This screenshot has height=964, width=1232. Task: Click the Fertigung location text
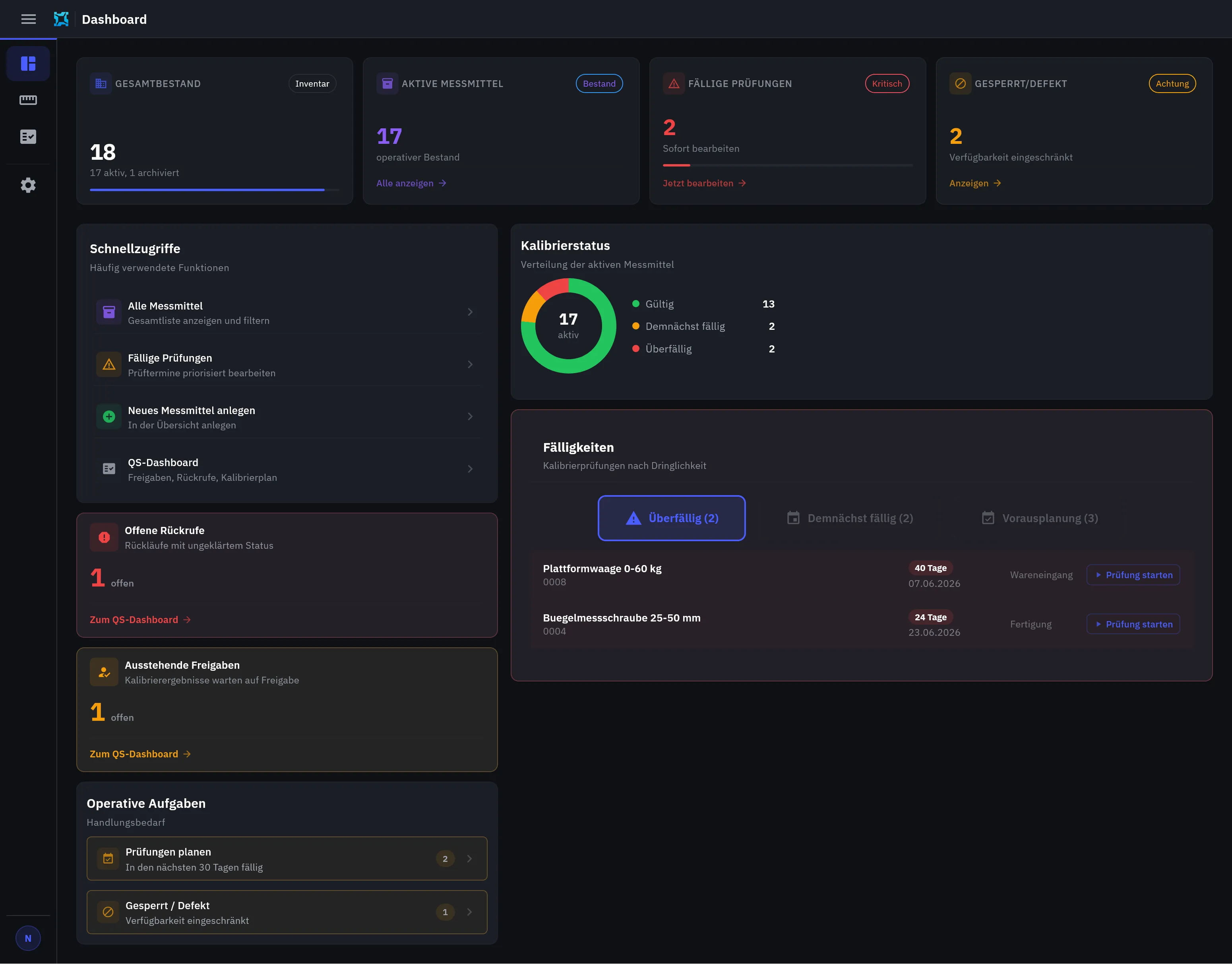coord(1031,624)
